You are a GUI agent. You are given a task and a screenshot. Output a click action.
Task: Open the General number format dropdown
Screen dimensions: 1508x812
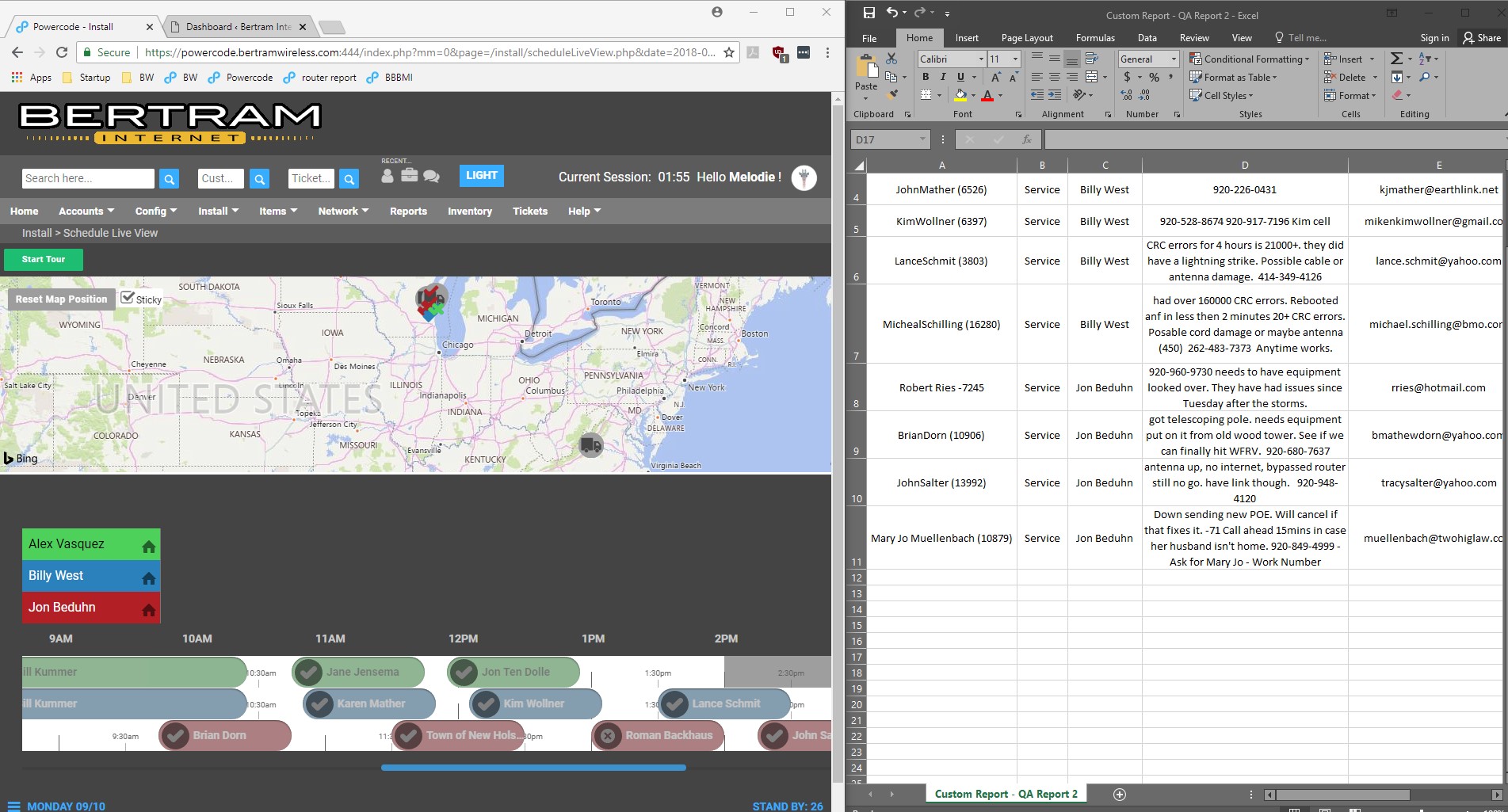[x=1174, y=59]
